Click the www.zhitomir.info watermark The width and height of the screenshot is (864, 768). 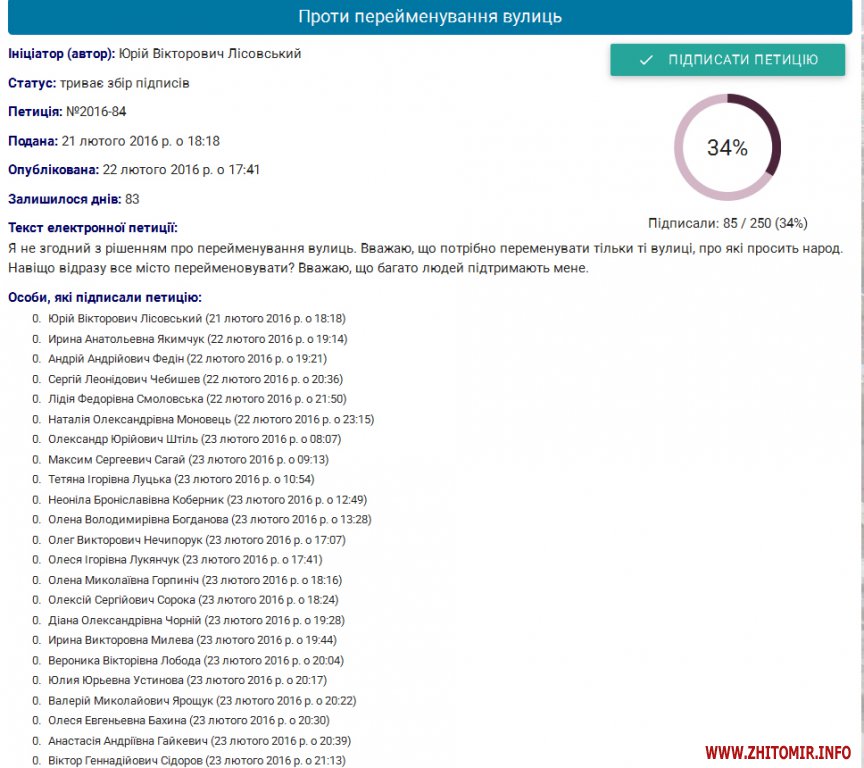click(778, 752)
